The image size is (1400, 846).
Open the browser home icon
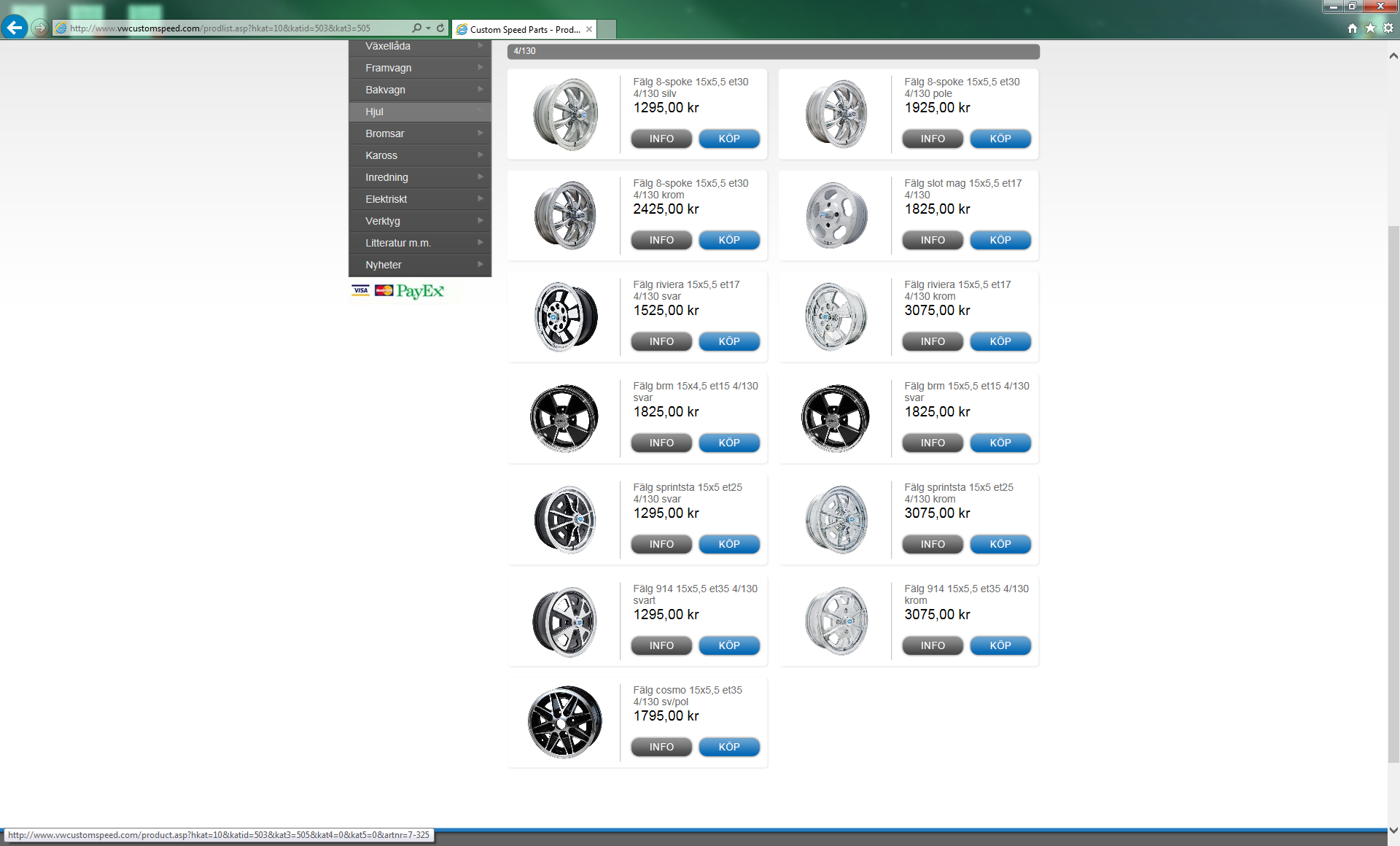[x=1353, y=28]
